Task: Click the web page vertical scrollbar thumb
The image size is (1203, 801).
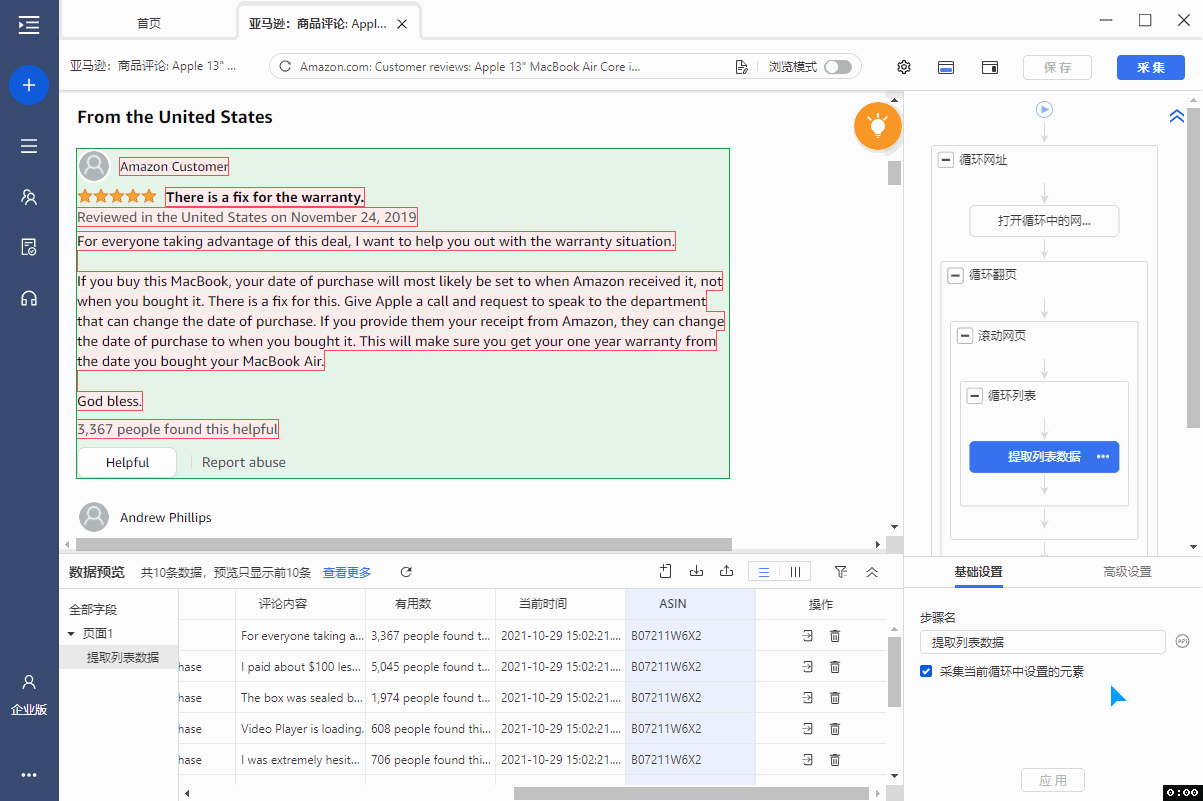Action: (894, 173)
